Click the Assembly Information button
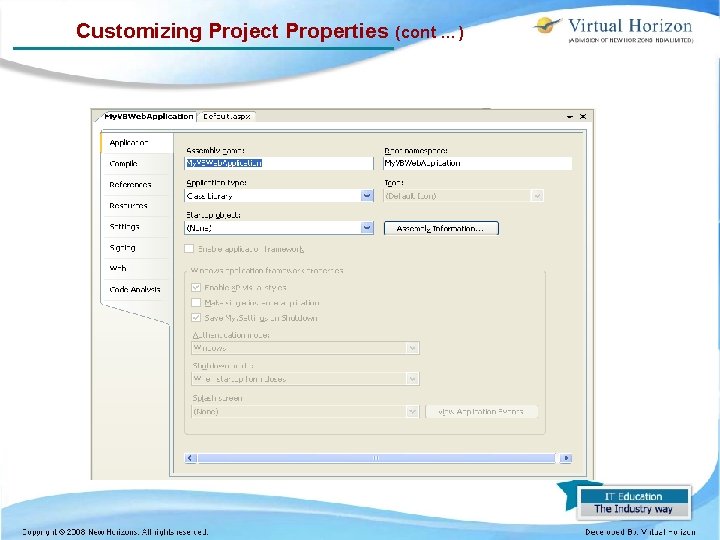Image resolution: width=720 pixels, height=540 pixels. [441, 228]
